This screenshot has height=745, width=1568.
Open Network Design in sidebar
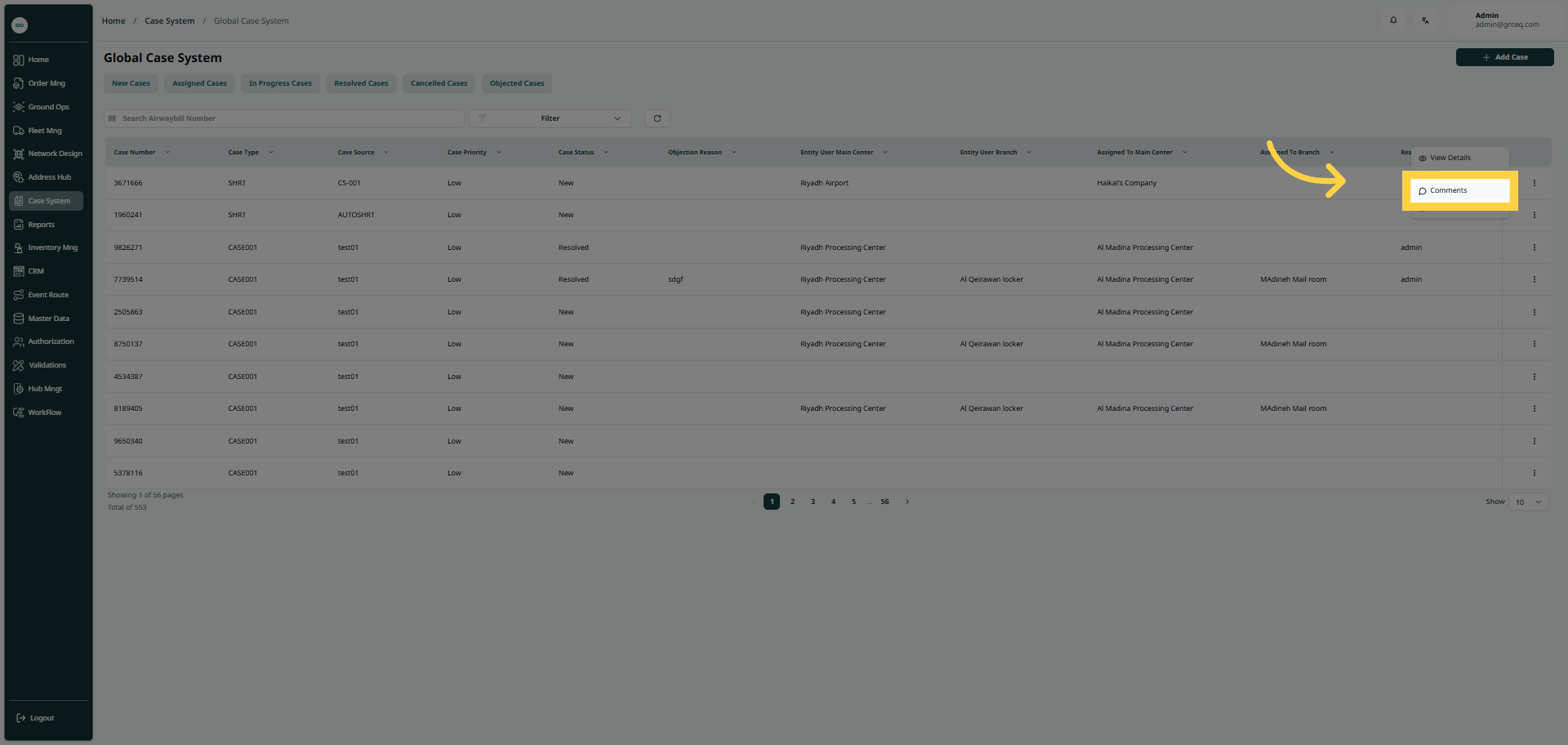tap(55, 154)
